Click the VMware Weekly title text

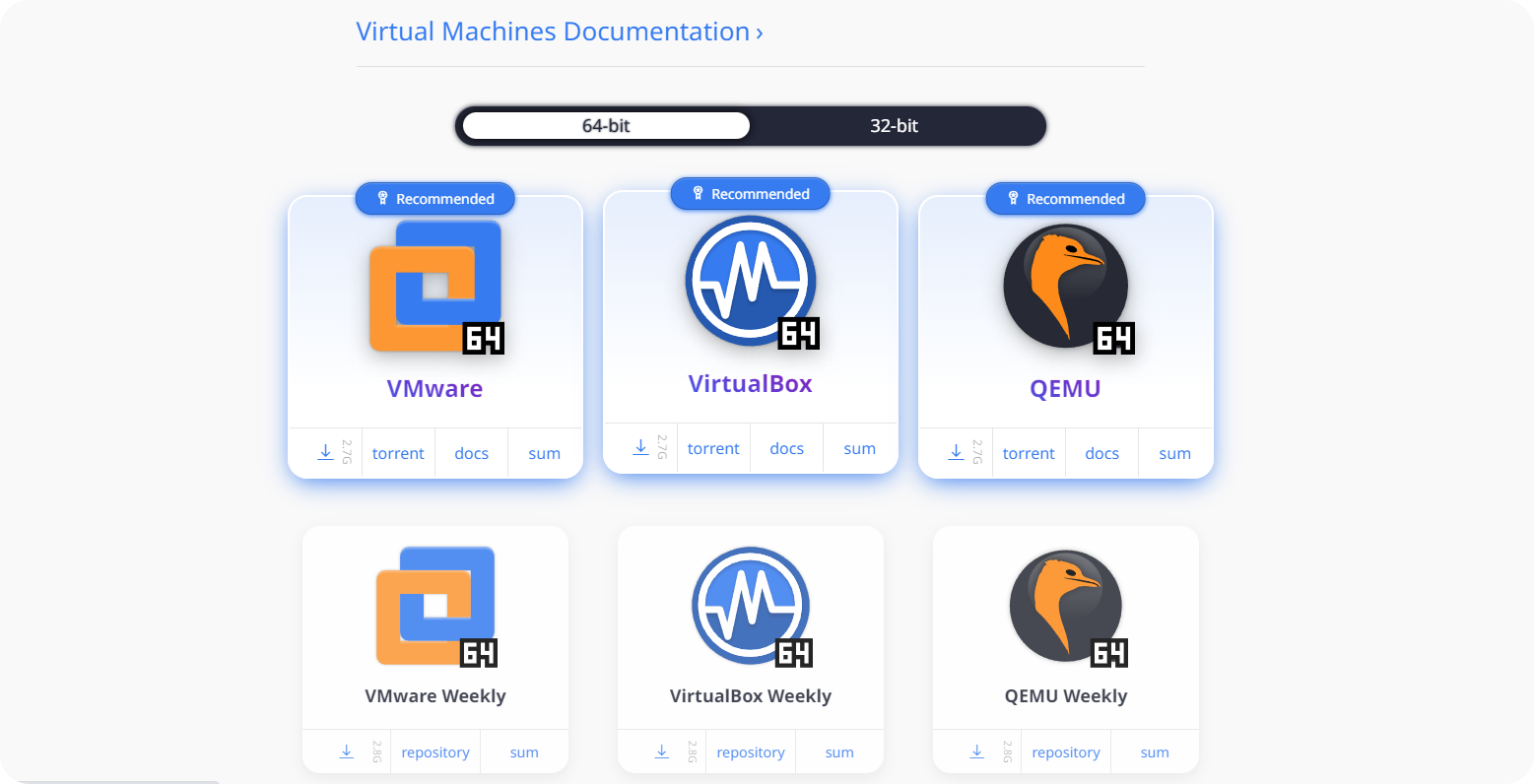tap(435, 696)
